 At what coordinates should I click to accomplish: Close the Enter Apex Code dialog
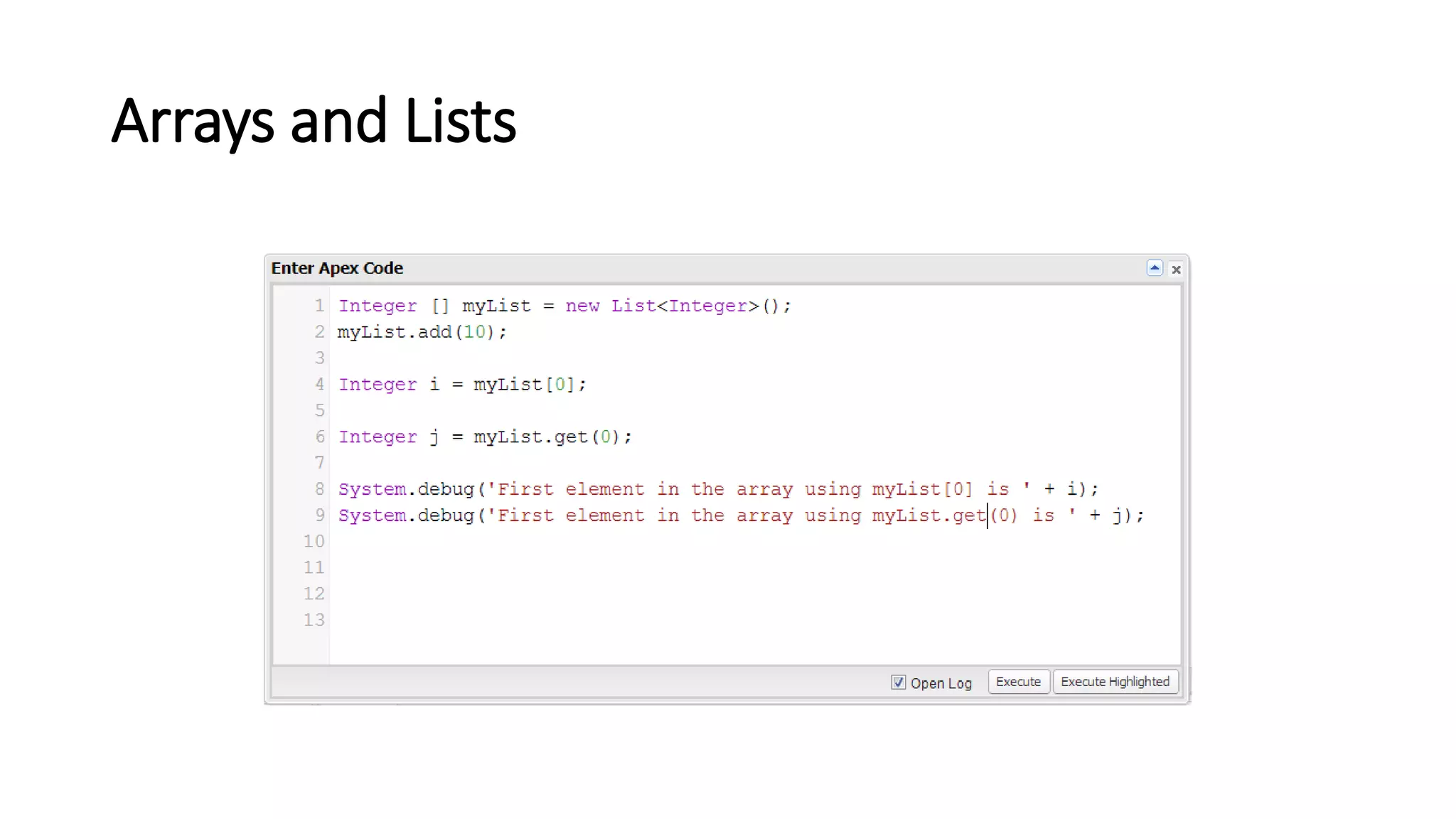click(x=1176, y=269)
